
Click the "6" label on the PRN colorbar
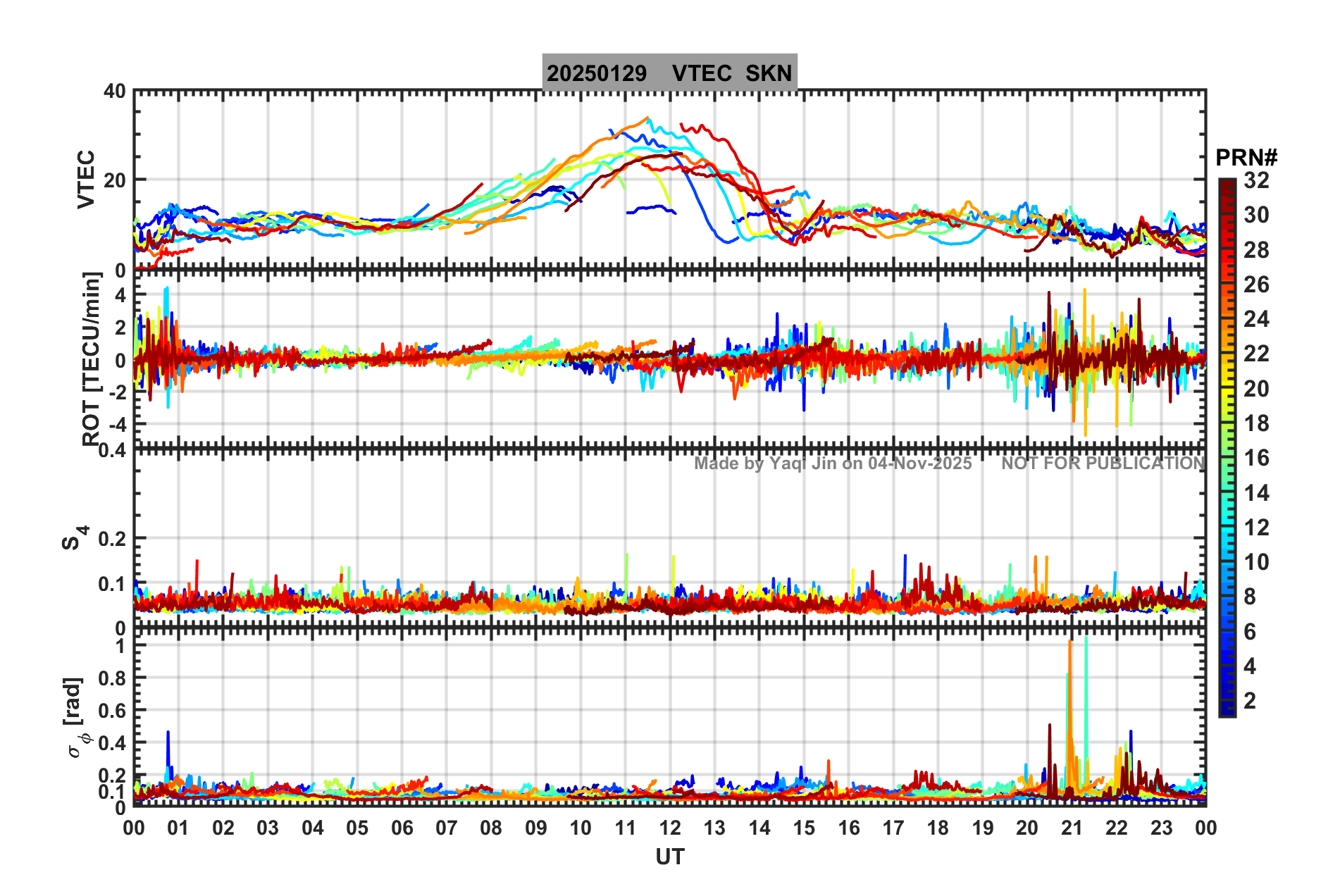coord(1250,631)
